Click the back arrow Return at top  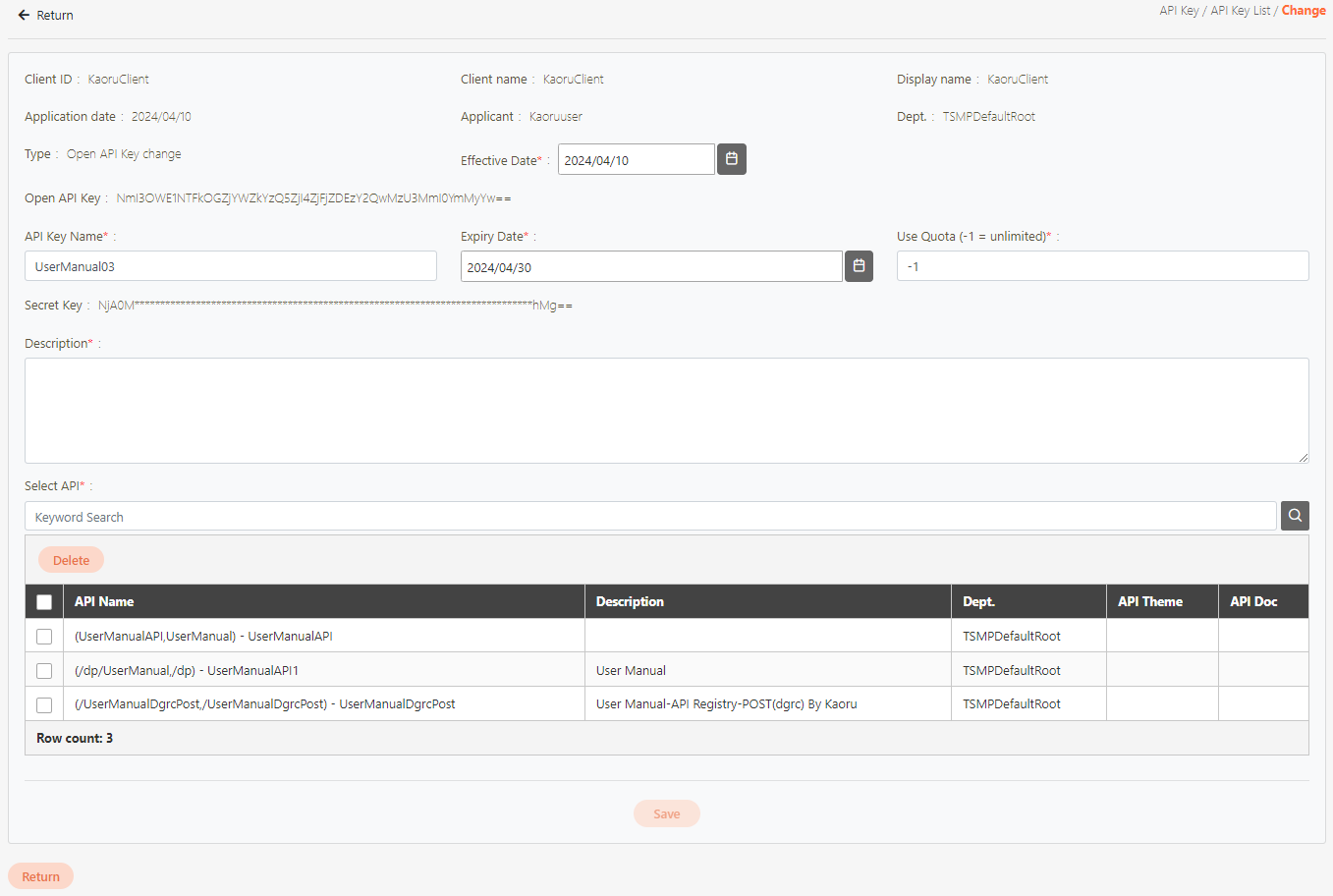[45, 15]
